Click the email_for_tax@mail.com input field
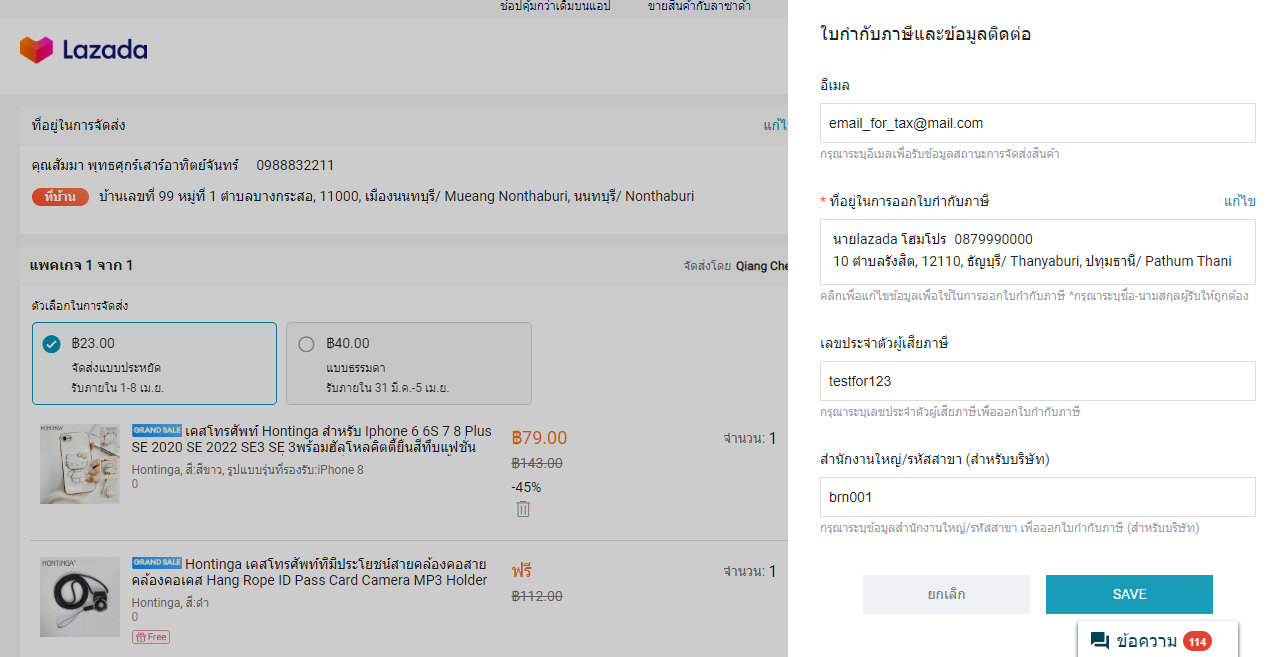 click(1037, 122)
